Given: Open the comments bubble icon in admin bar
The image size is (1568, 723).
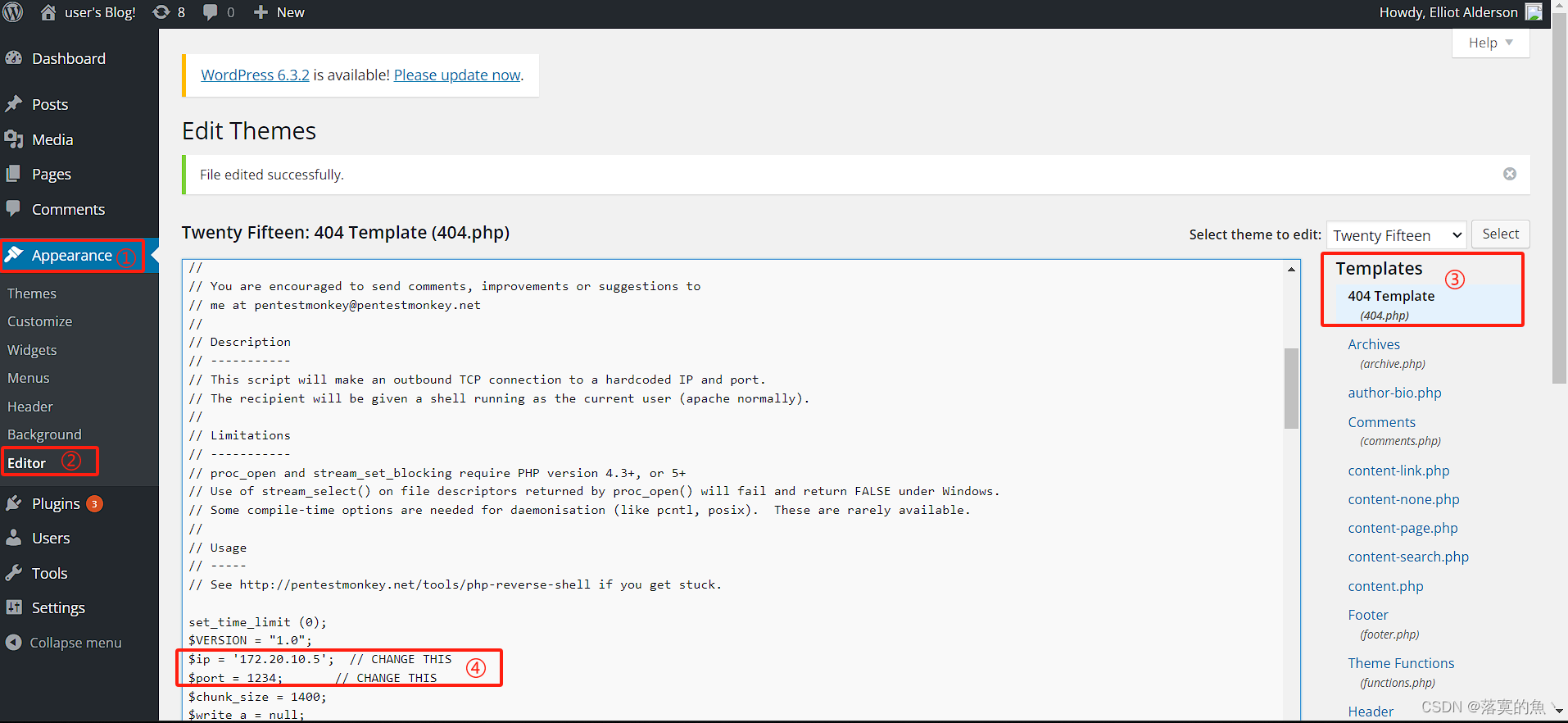Looking at the screenshot, I should point(211,12).
